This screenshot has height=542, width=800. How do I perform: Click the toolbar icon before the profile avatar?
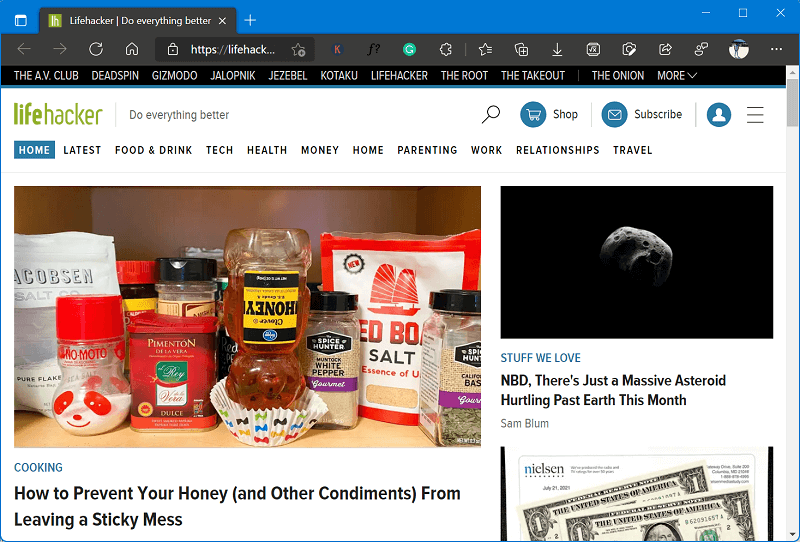click(x=701, y=49)
